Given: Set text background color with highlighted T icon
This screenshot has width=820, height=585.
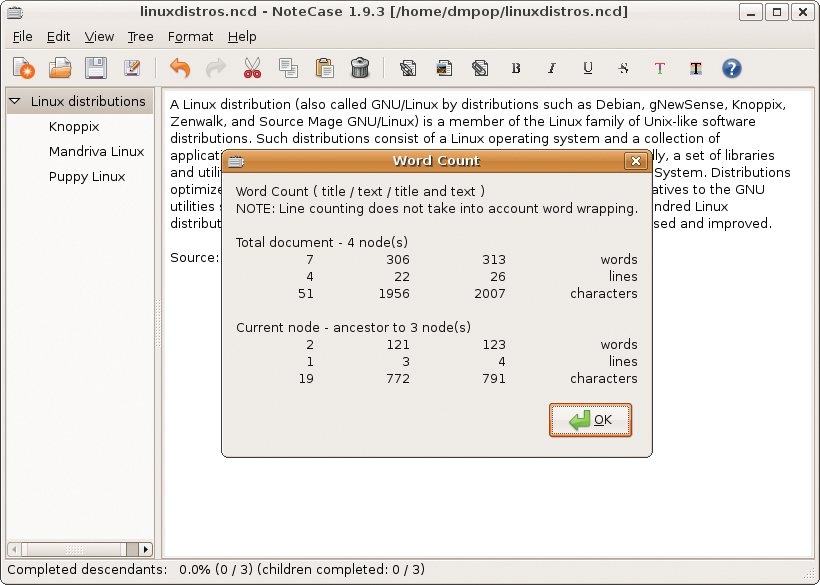Looking at the screenshot, I should 696,68.
